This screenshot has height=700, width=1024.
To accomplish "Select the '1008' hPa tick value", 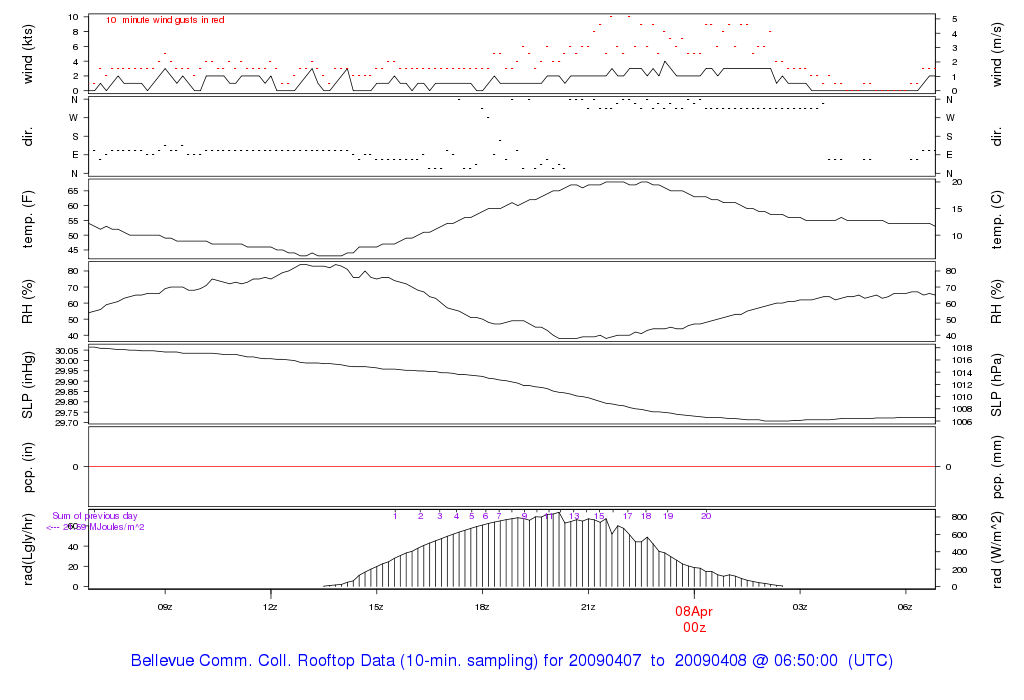I will [962, 409].
